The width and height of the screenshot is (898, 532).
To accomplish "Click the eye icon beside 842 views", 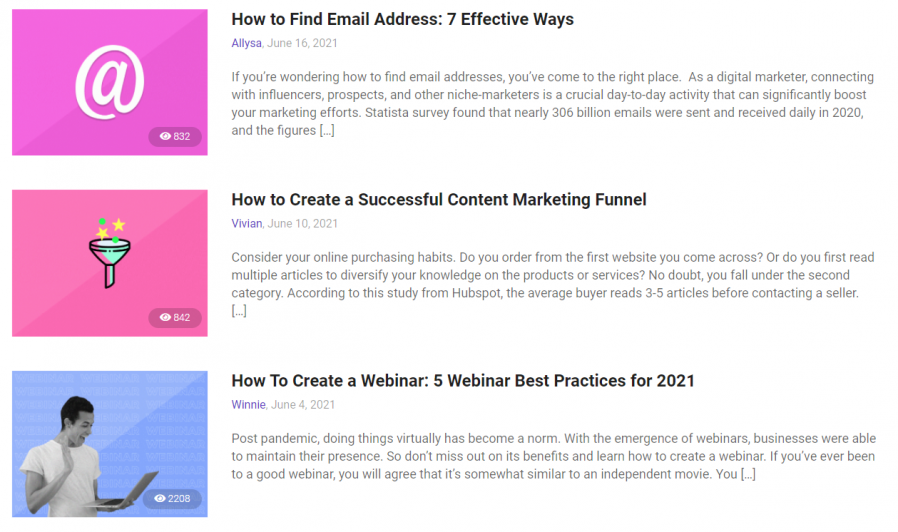I will click(x=165, y=317).
